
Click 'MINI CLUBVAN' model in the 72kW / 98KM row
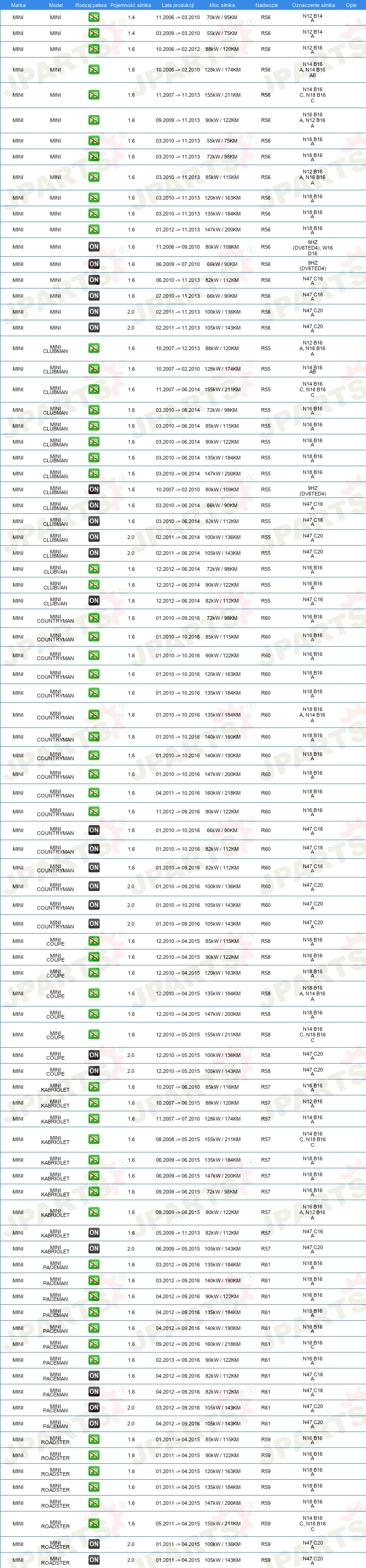pos(55,569)
